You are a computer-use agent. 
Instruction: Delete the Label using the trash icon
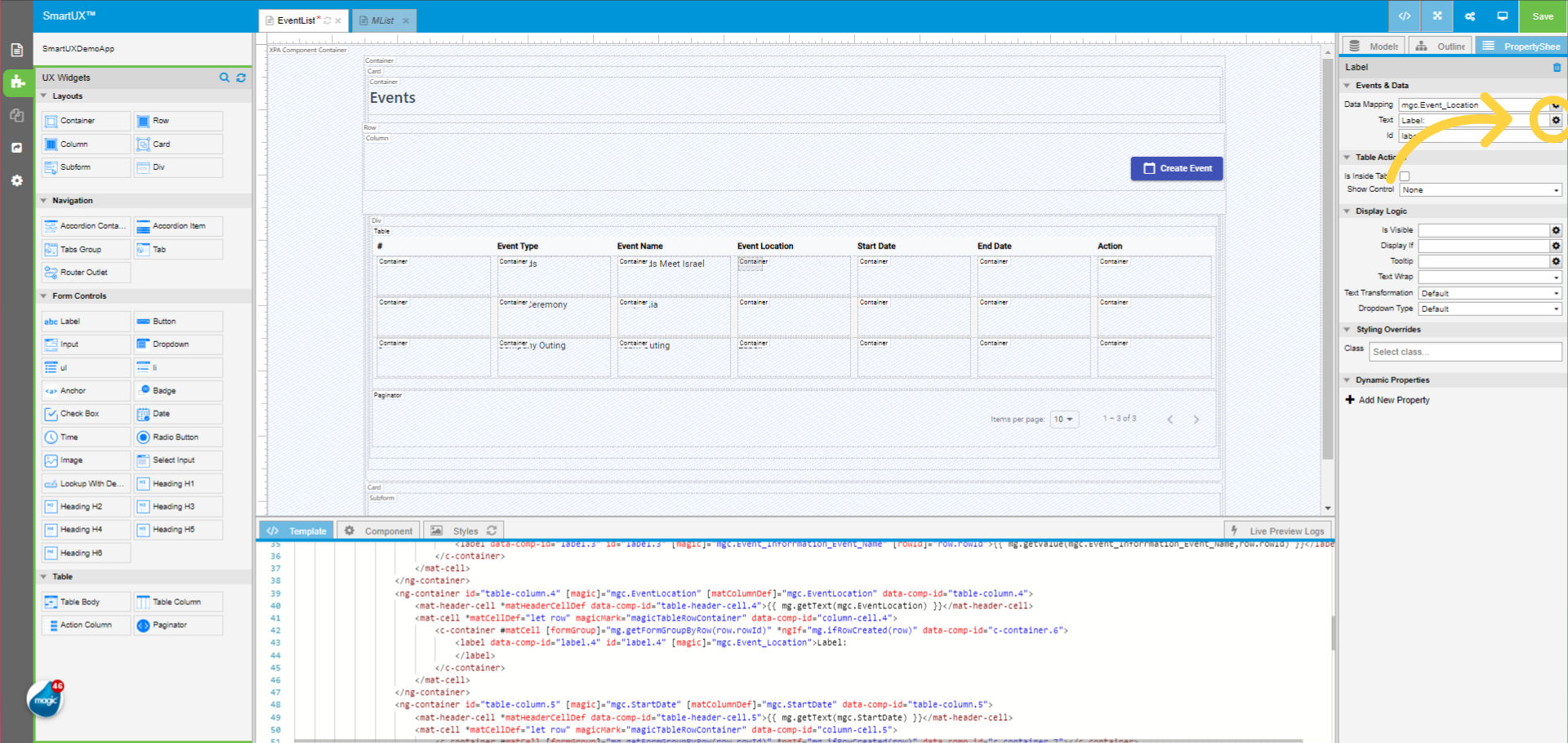[x=1557, y=68]
